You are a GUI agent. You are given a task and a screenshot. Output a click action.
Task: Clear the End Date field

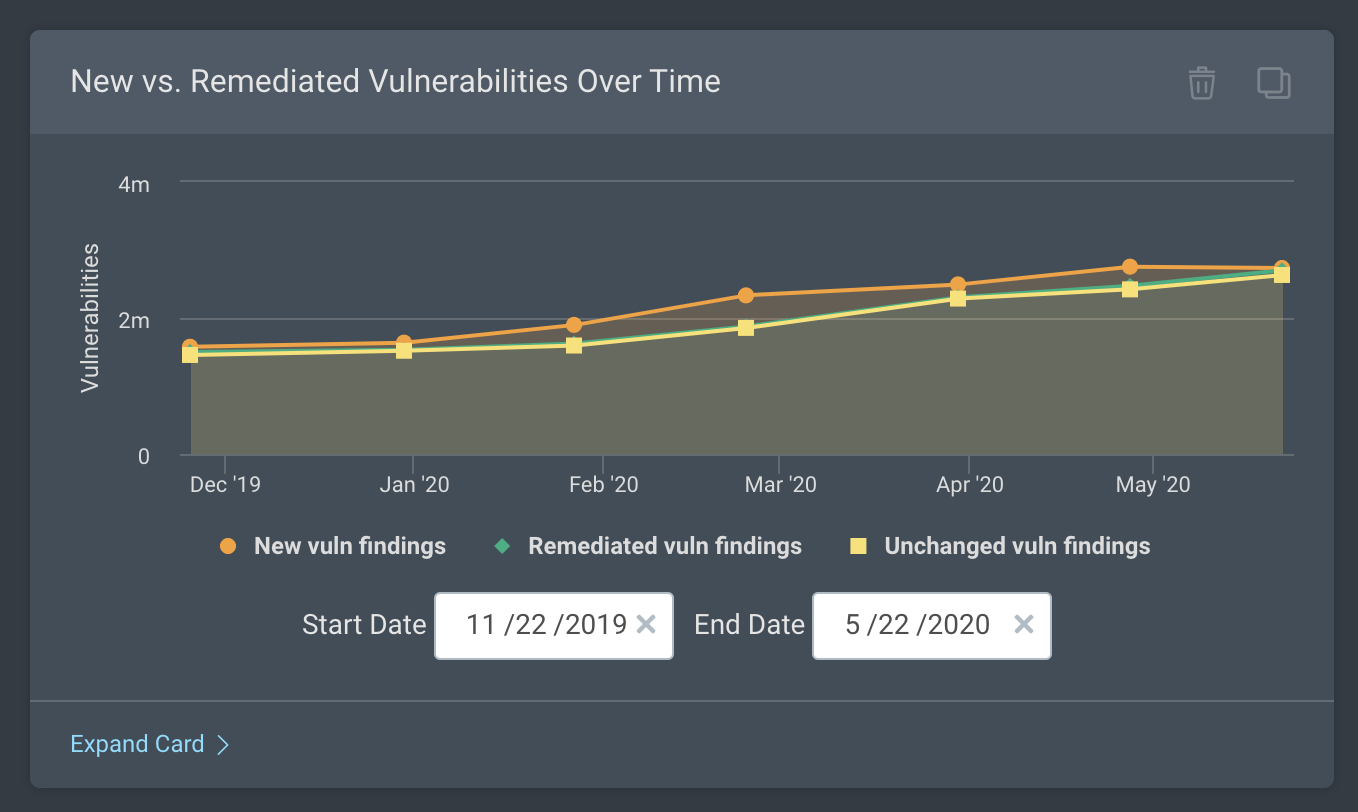pyautogui.click(x=1024, y=625)
